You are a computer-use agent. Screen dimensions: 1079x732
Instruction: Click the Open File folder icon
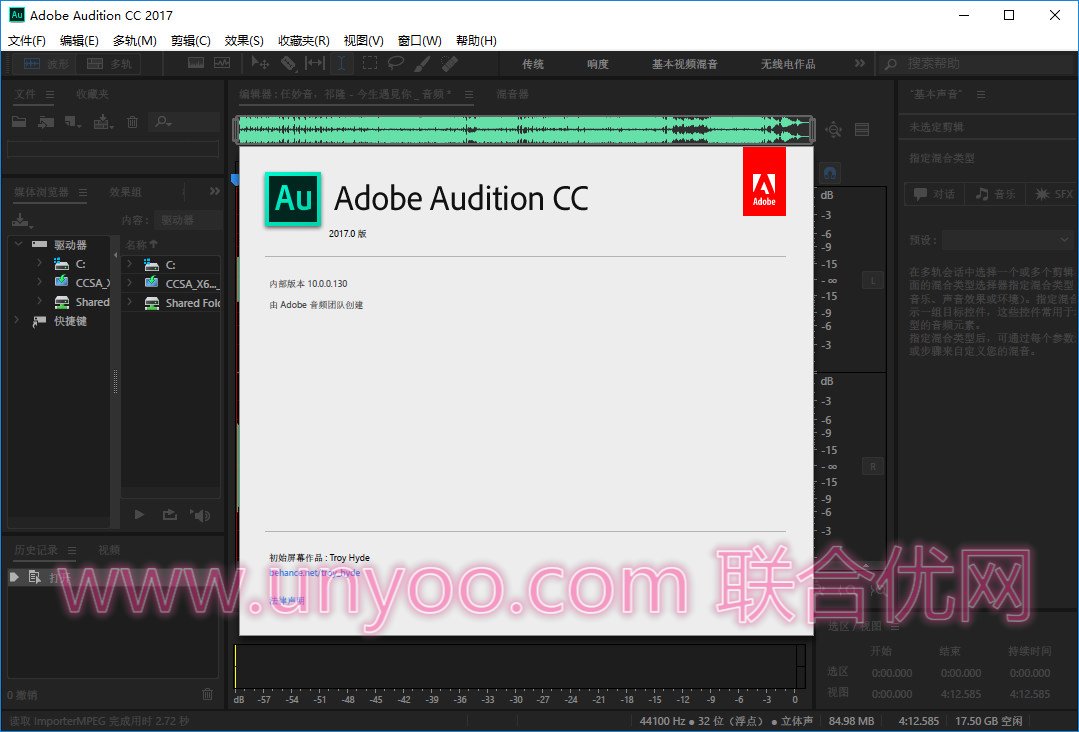pyautogui.click(x=19, y=122)
